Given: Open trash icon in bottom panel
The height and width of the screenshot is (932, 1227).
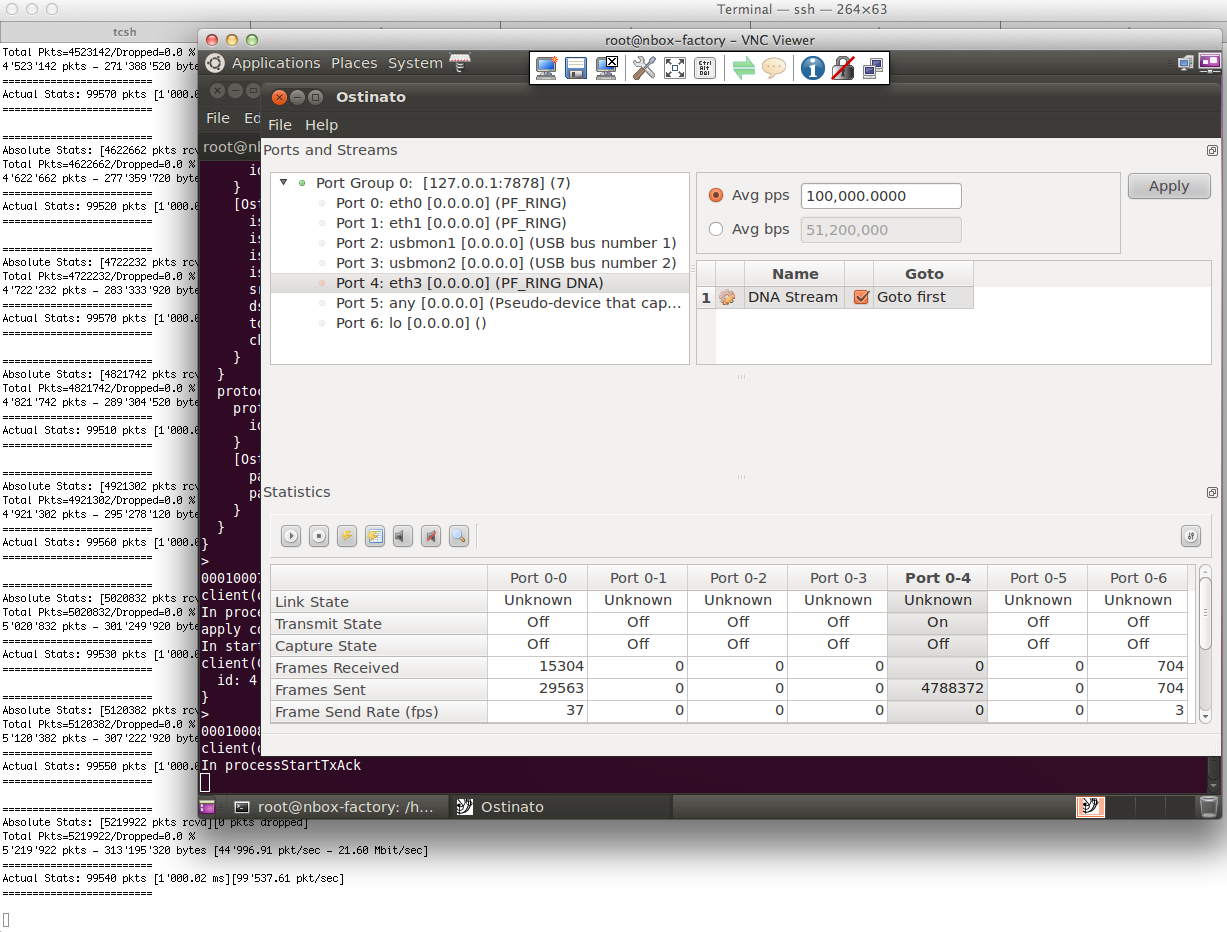Looking at the screenshot, I should coord(1209,806).
